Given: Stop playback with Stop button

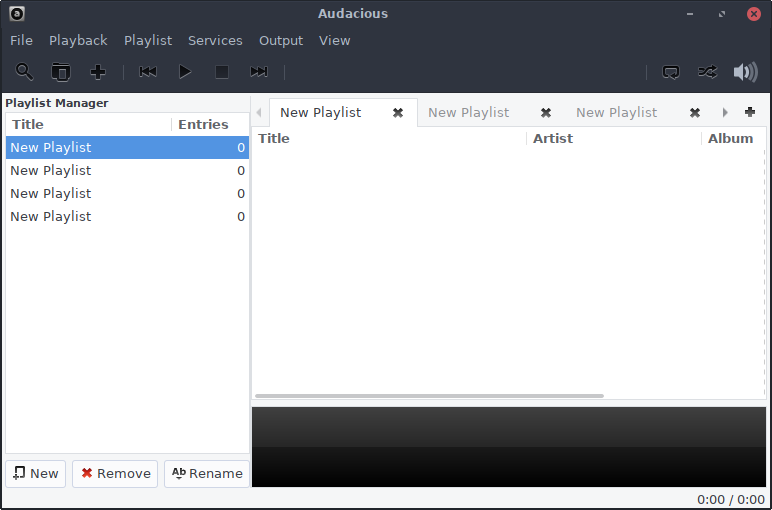Looking at the screenshot, I should pos(222,72).
